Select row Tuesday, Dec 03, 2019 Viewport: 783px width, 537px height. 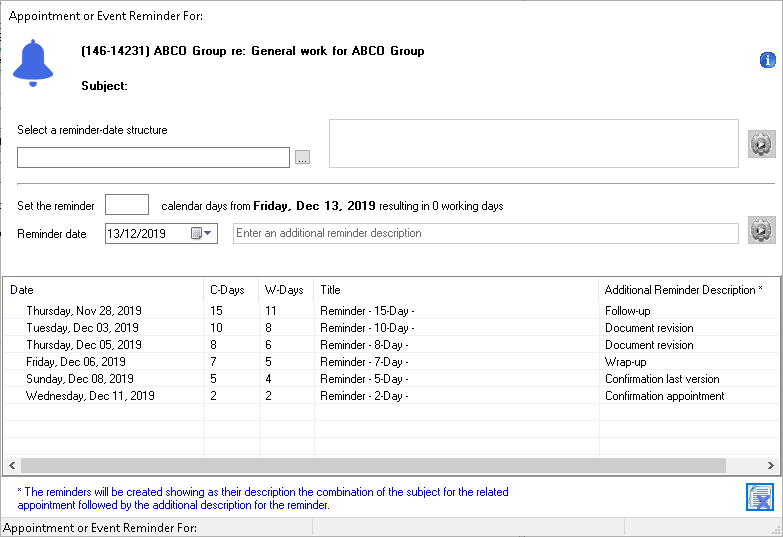click(391, 328)
